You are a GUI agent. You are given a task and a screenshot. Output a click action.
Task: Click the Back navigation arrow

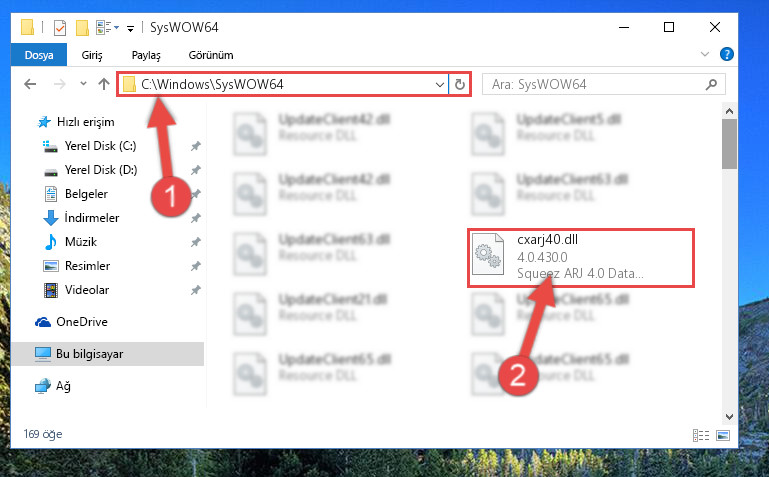tap(30, 84)
